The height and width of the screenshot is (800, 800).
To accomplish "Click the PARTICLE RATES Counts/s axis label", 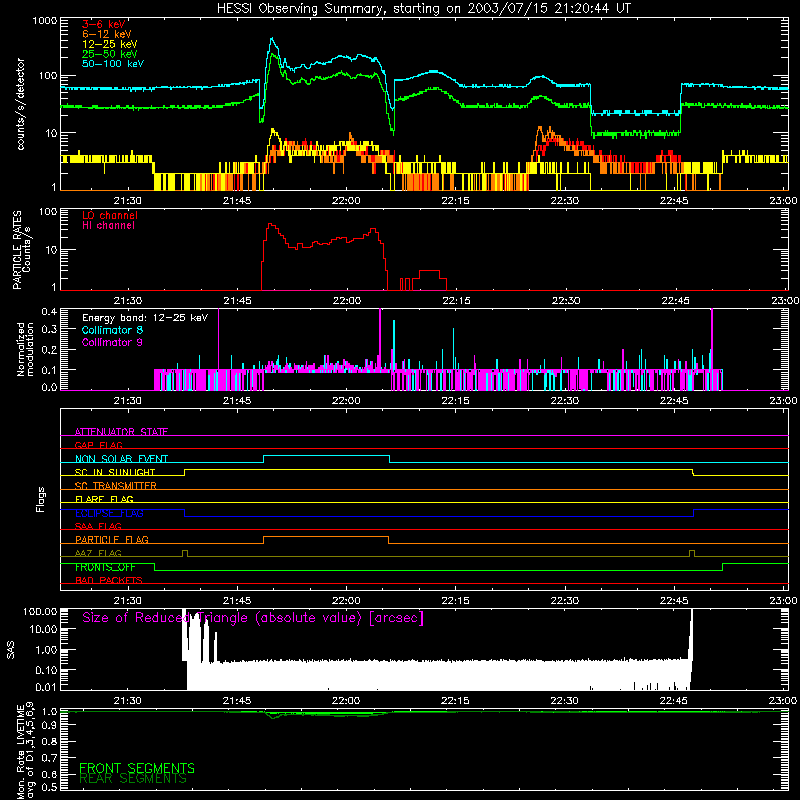I will pyautogui.click(x=21, y=249).
